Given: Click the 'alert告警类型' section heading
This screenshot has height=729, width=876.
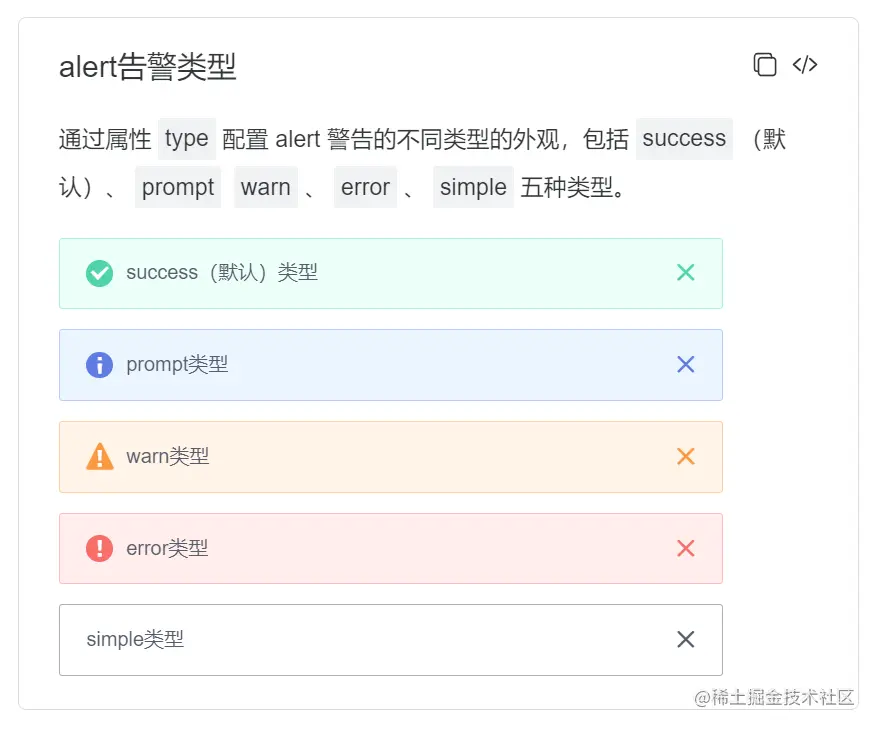Looking at the screenshot, I should pos(147,66).
